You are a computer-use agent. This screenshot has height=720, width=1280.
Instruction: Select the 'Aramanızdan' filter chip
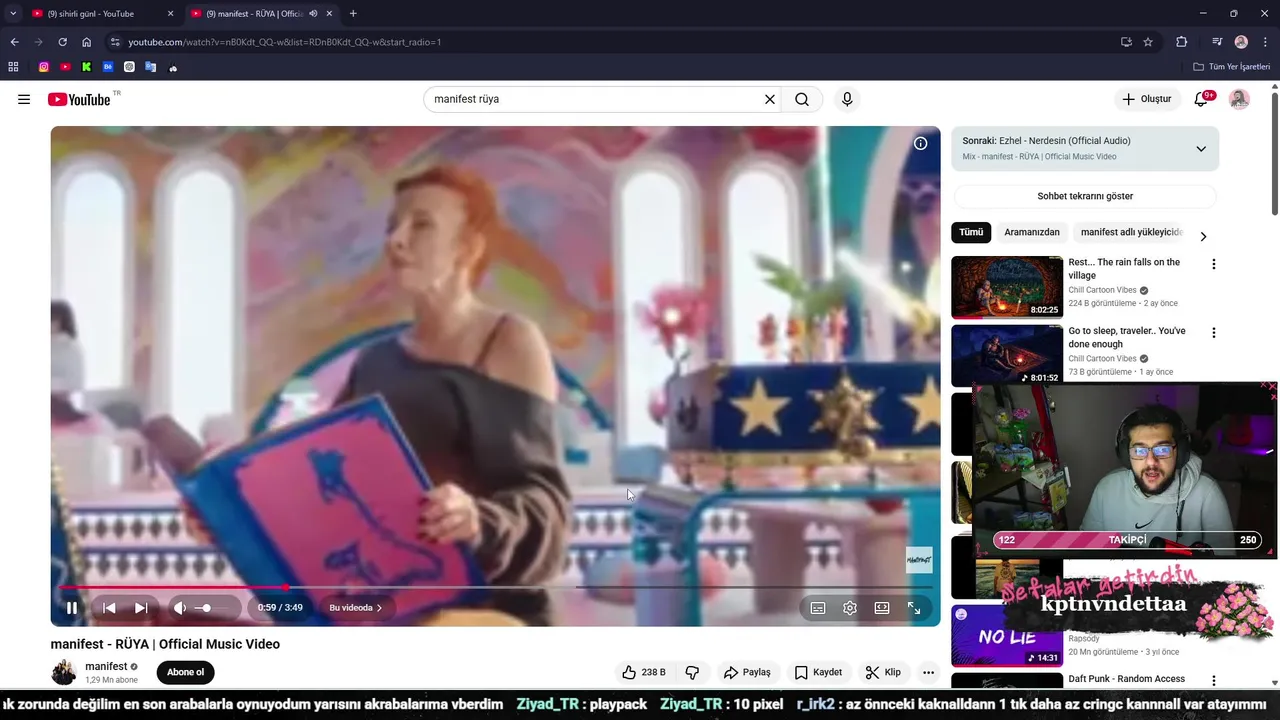1032,232
